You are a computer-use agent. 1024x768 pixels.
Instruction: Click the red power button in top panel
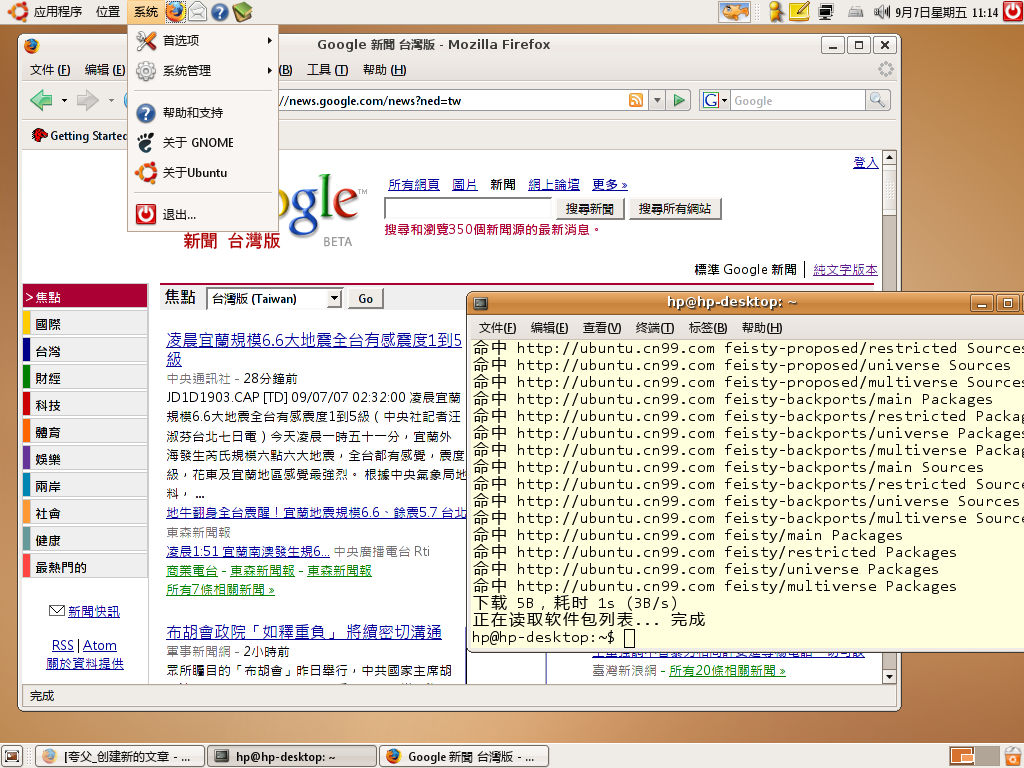pyautogui.click(x=1013, y=12)
